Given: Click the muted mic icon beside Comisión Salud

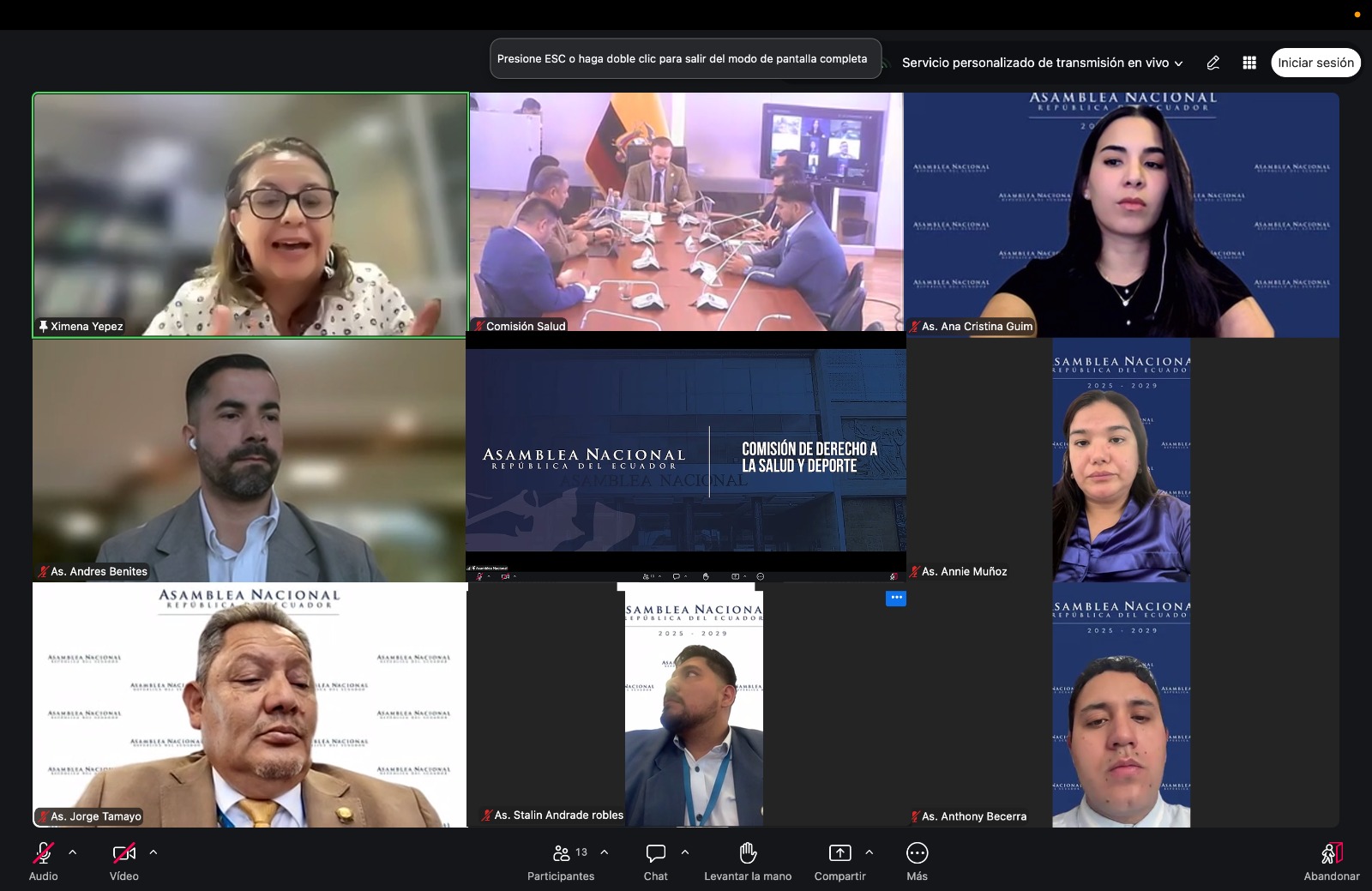Looking at the screenshot, I should (479, 327).
